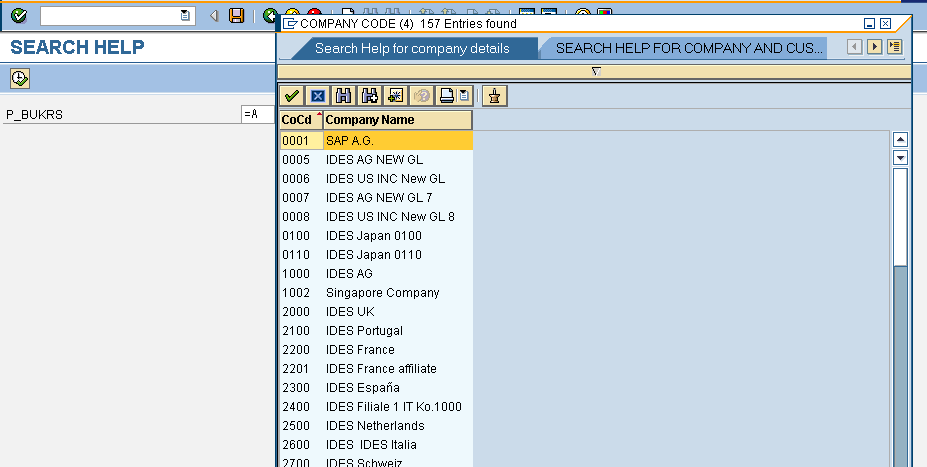Cancel the hit list with X button

tap(317, 96)
